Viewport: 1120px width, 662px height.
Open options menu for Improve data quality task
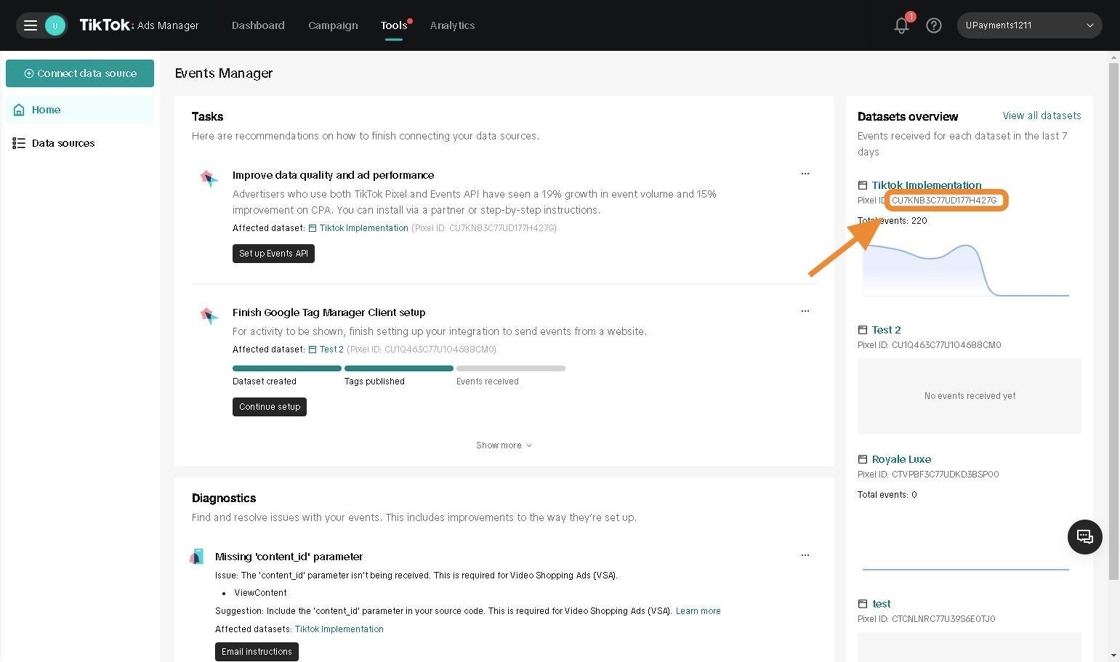pos(805,174)
